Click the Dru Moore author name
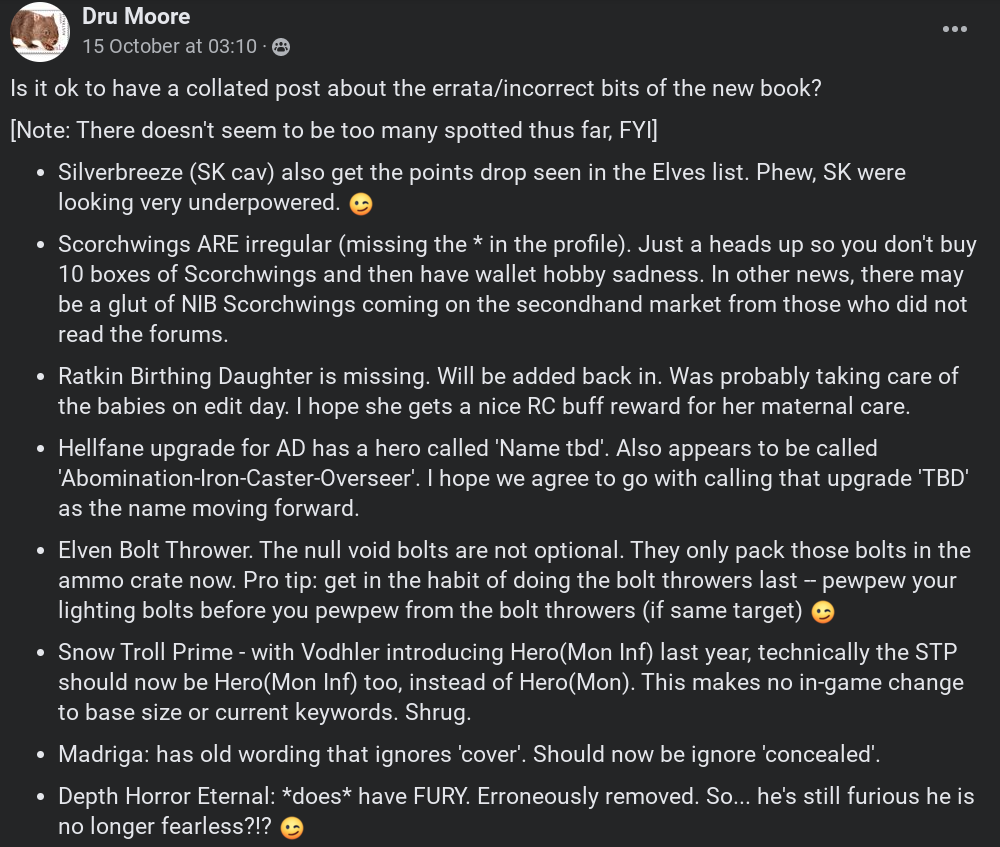1000x847 pixels. [x=136, y=16]
